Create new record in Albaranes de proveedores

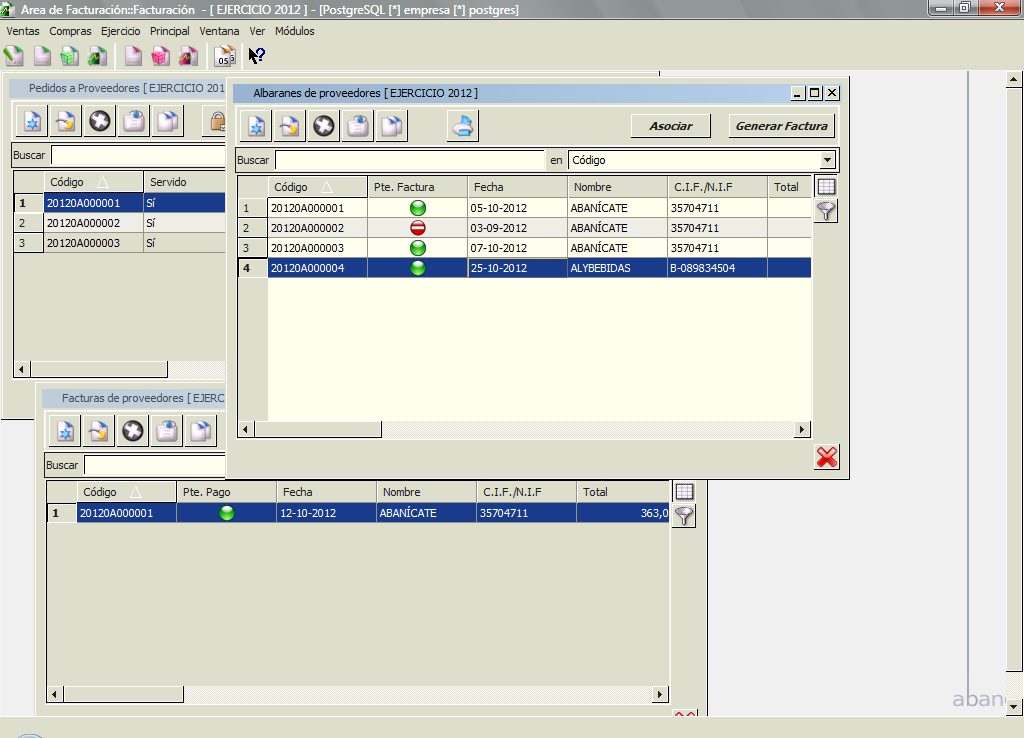click(x=256, y=125)
